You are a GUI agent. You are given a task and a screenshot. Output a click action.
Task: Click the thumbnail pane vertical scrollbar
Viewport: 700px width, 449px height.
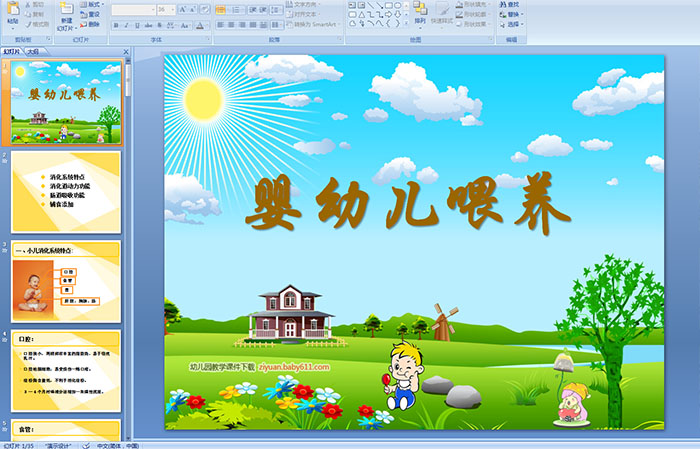pos(128,248)
